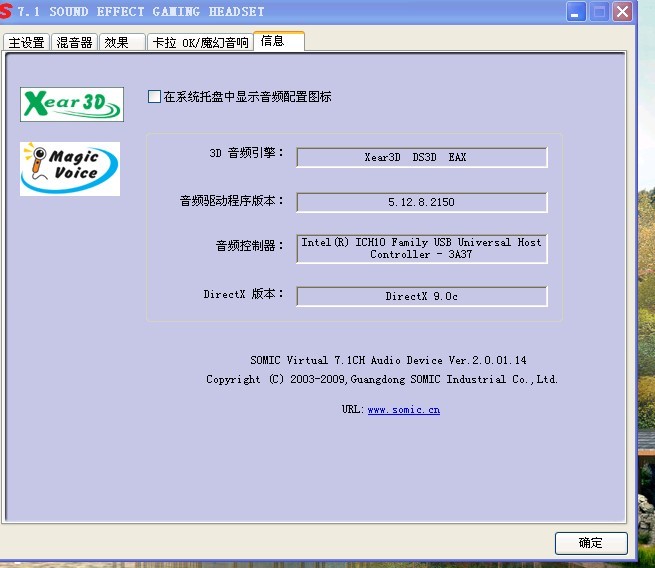655x568 pixels.
Task: Select the 效果 tab
Action: coord(122,43)
